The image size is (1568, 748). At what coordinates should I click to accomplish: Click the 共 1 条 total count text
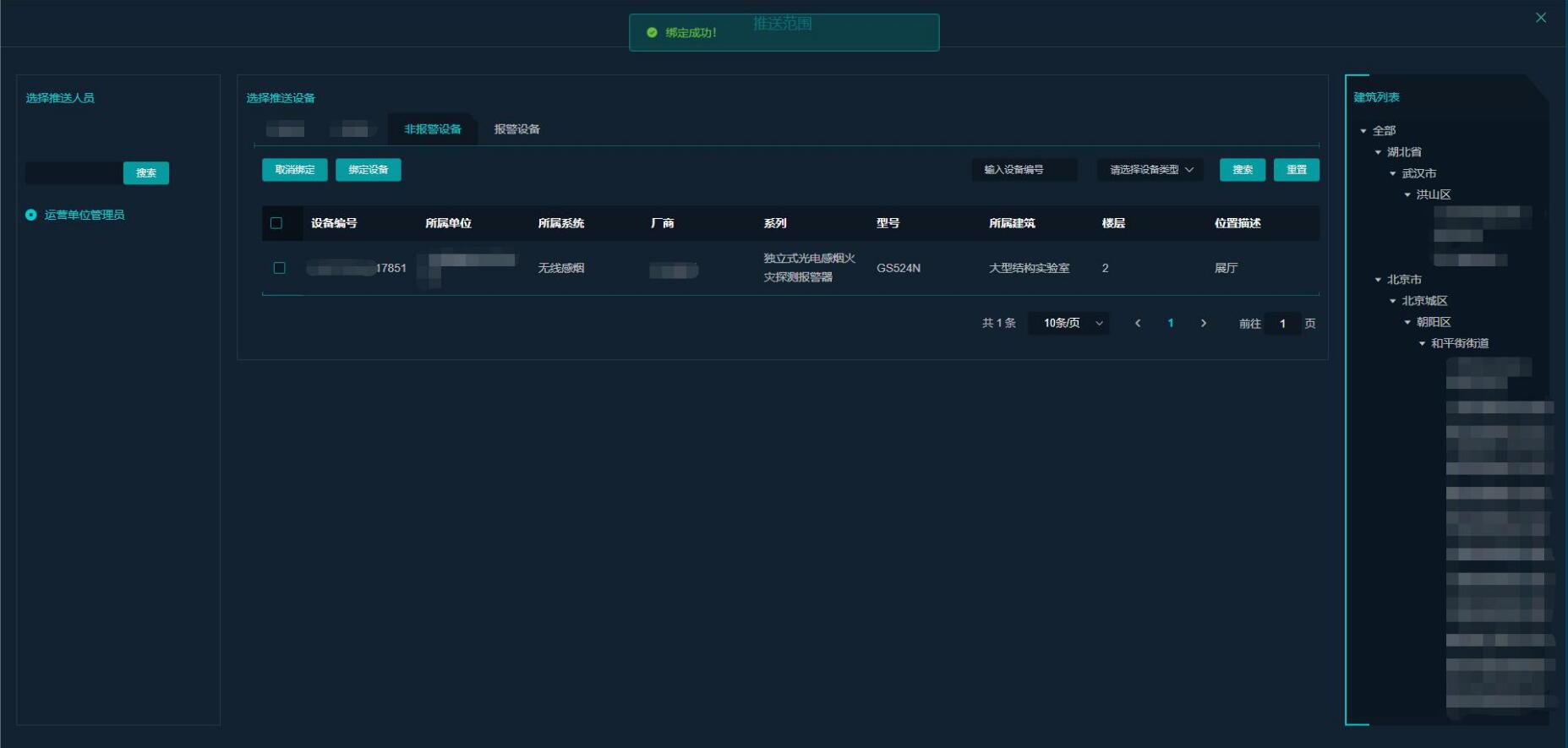(x=999, y=323)
